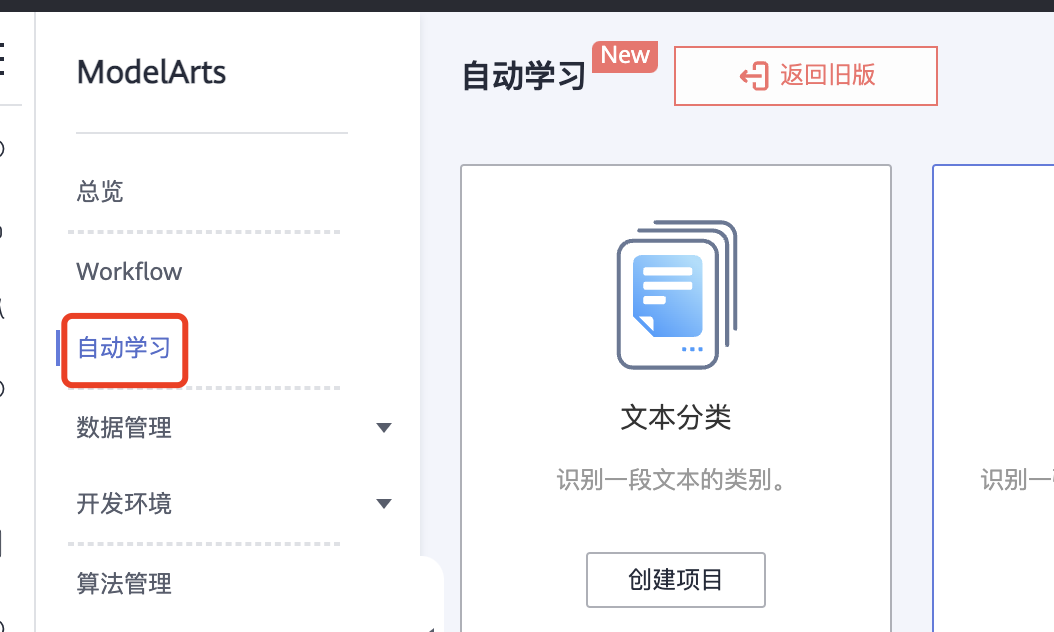Expand the 开发环境 dropdown arrow
1054x632 pixels.
click(x=384, y=504)
